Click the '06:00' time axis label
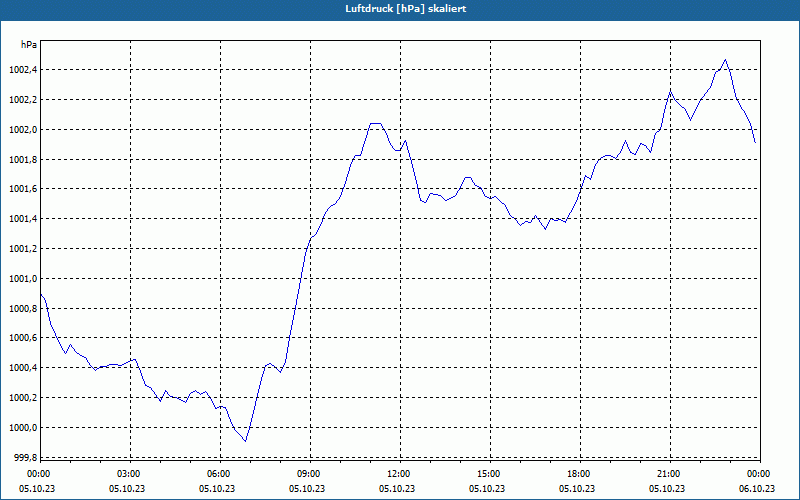Image resolution: width=800 pixels, height=500 pixels. tap(218, 474)
